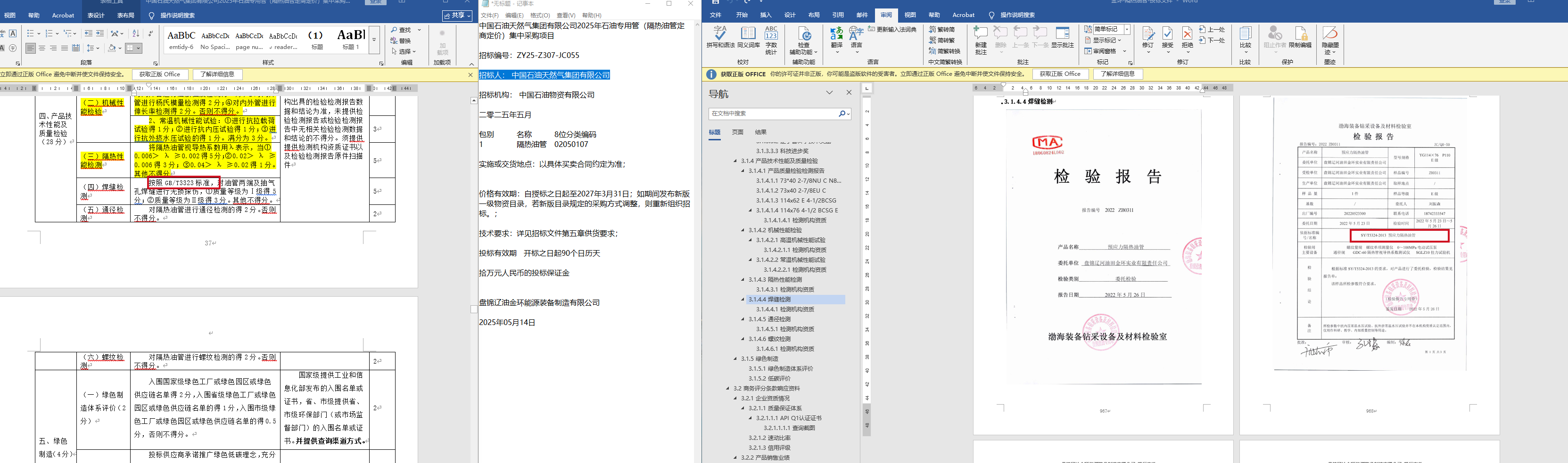Image resolution: width=1568 pixels, height=463 pixels.
Task: Toggle 显示批注 show comments
Action: [x=1063, y=37]
